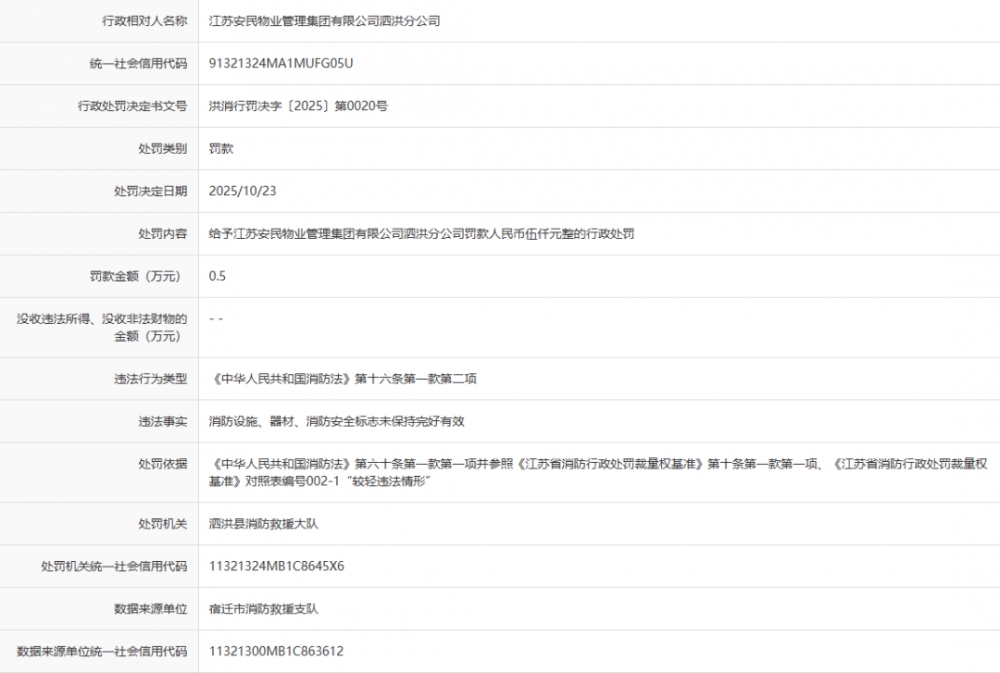Click the 违法事实 row label
This screenshot has width=1000, height=673.
pyautogui.click(x=162, y=421)
